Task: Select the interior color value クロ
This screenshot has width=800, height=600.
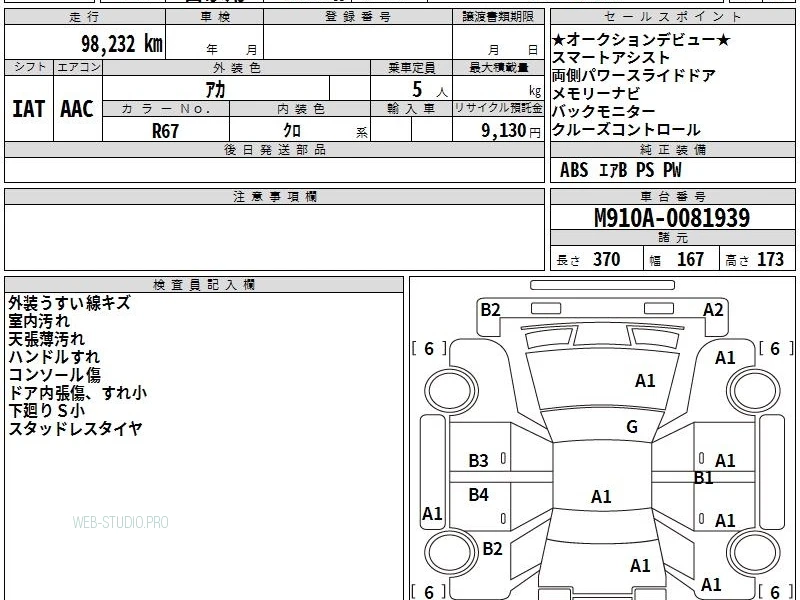Action: [x=292, y=131]
